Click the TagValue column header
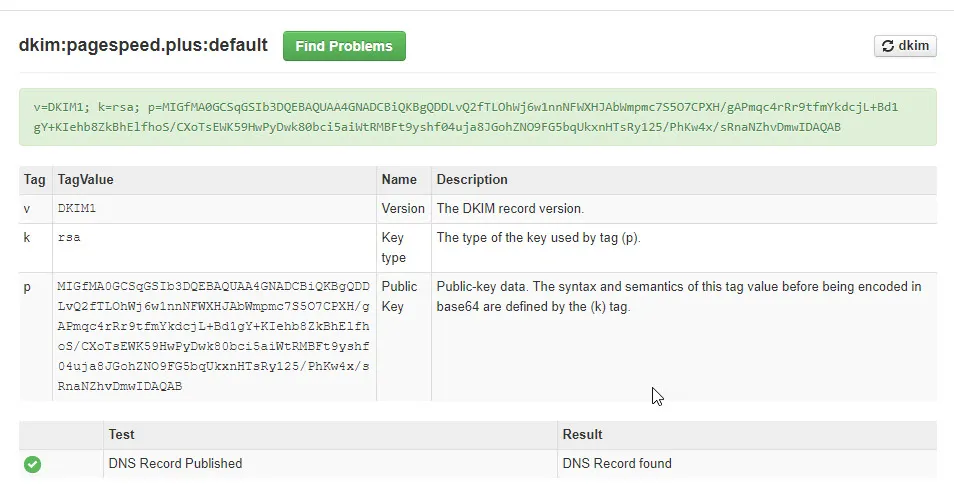This screenshot has width=954, height=484. [85, 179]
